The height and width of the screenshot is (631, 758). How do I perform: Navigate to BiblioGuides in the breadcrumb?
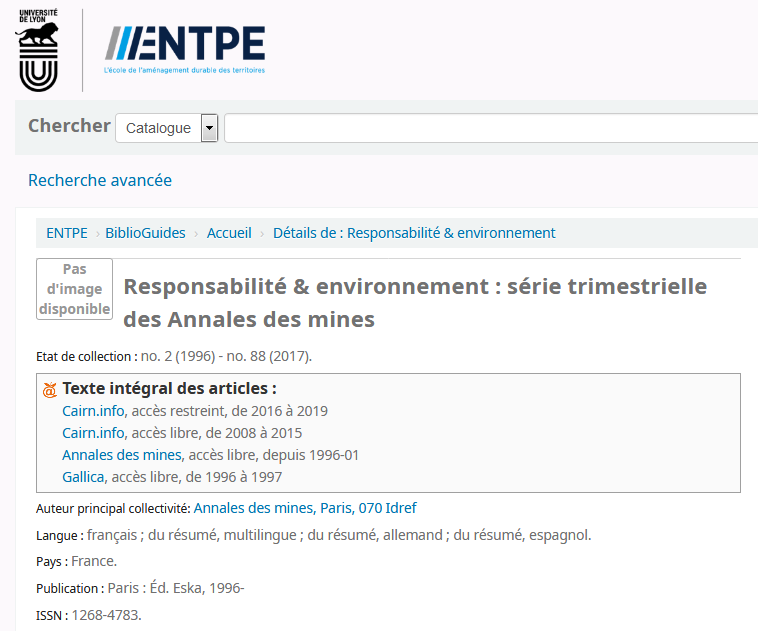point(145,233)
